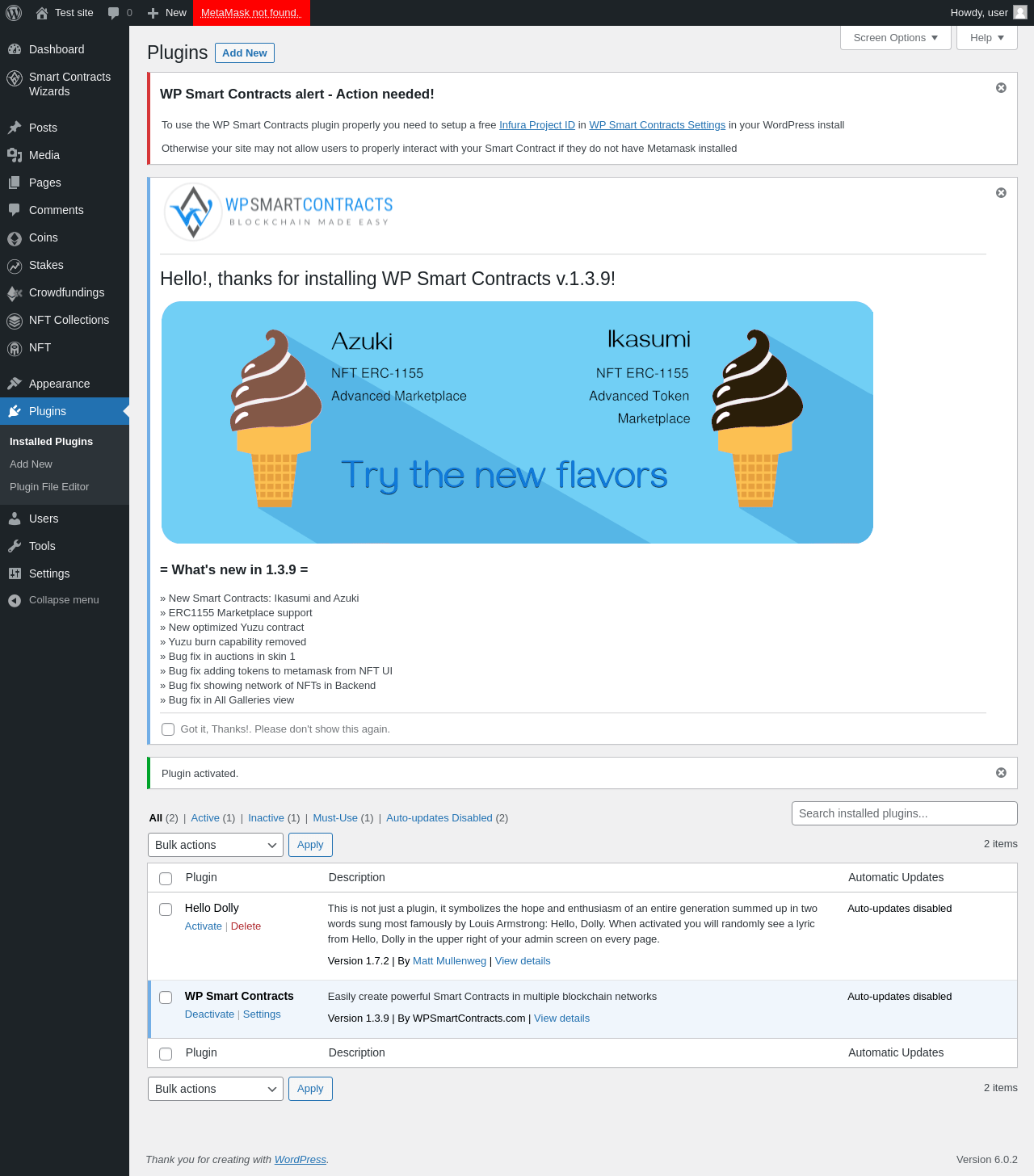Click the NFT Collections stack icon
The height and width of the screenshot is (1176, 1034).
(x=15, y=321)
